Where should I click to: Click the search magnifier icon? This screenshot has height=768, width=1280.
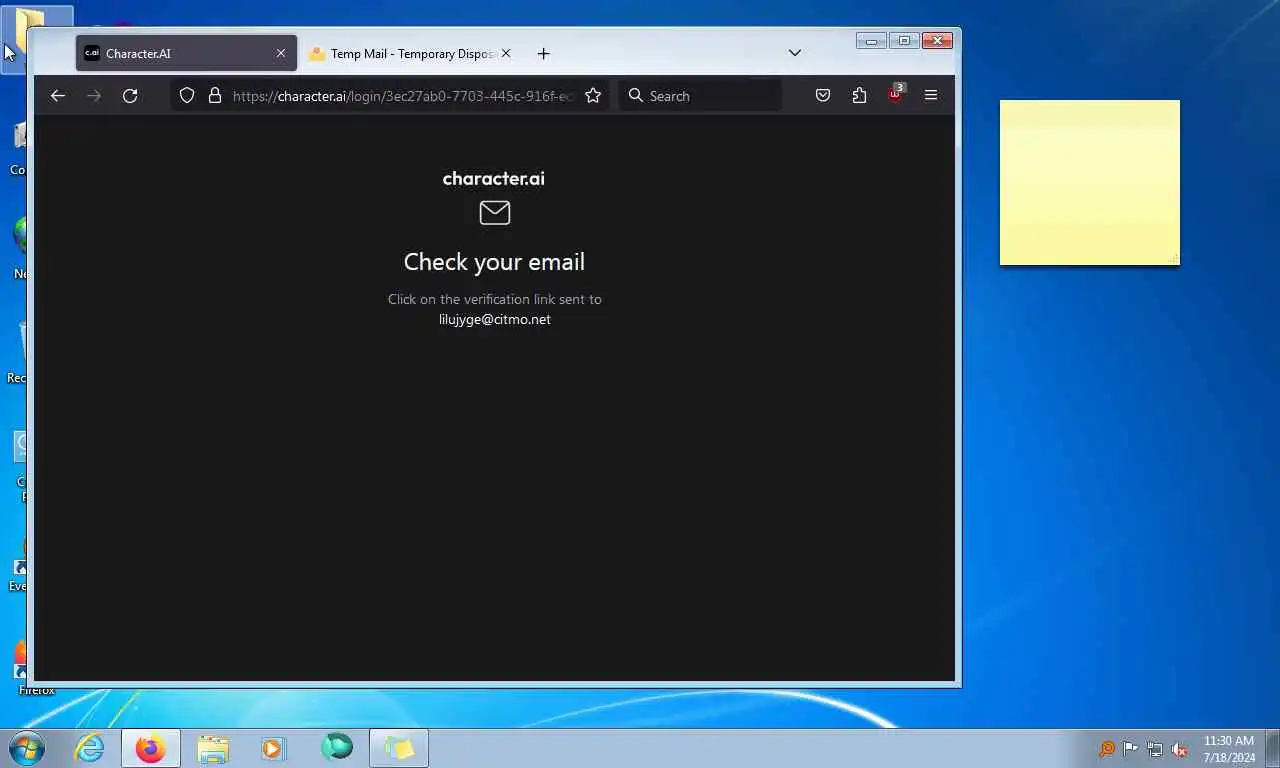click(x=636, y=96)
